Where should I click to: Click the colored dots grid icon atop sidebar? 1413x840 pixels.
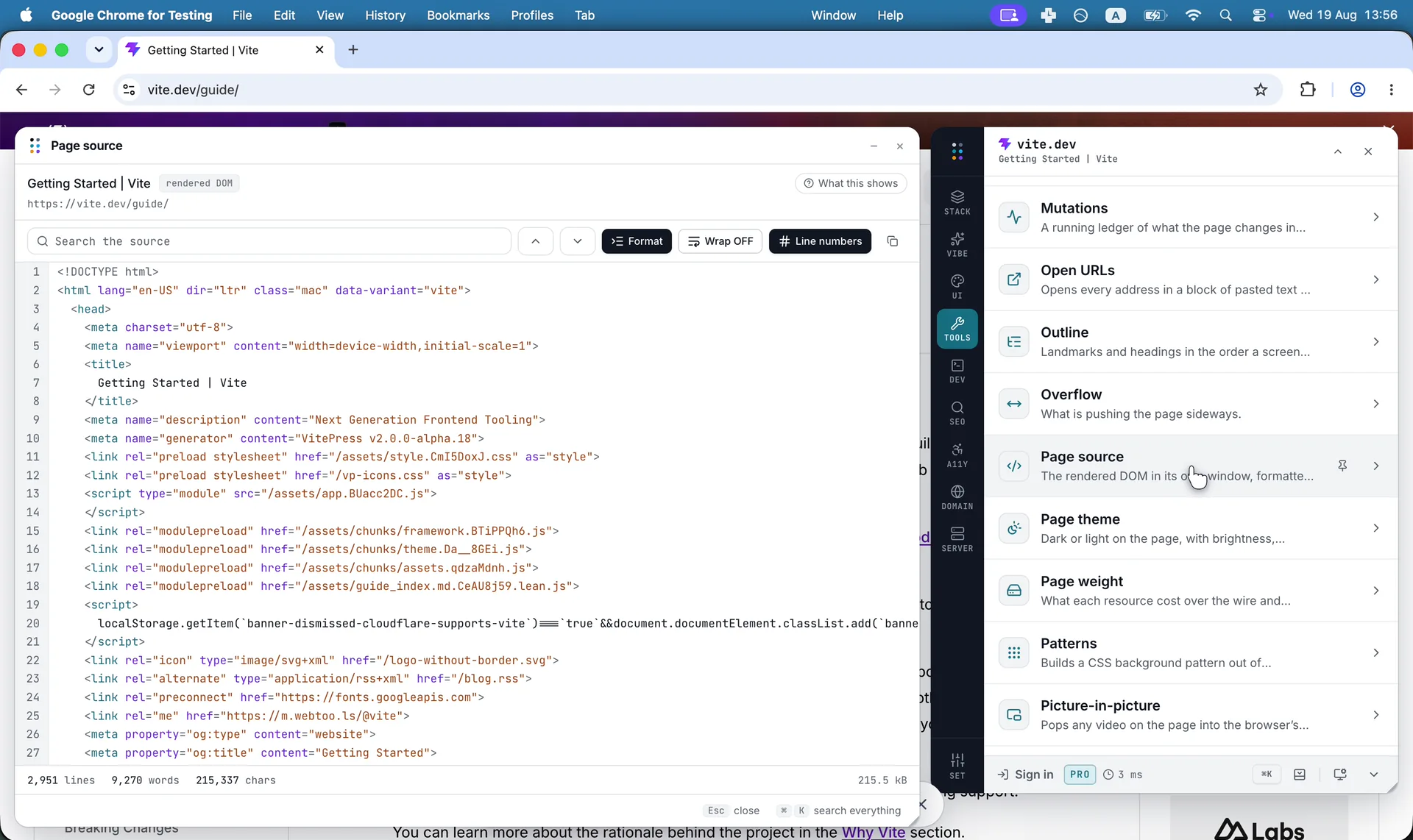(x=957, y=151)
